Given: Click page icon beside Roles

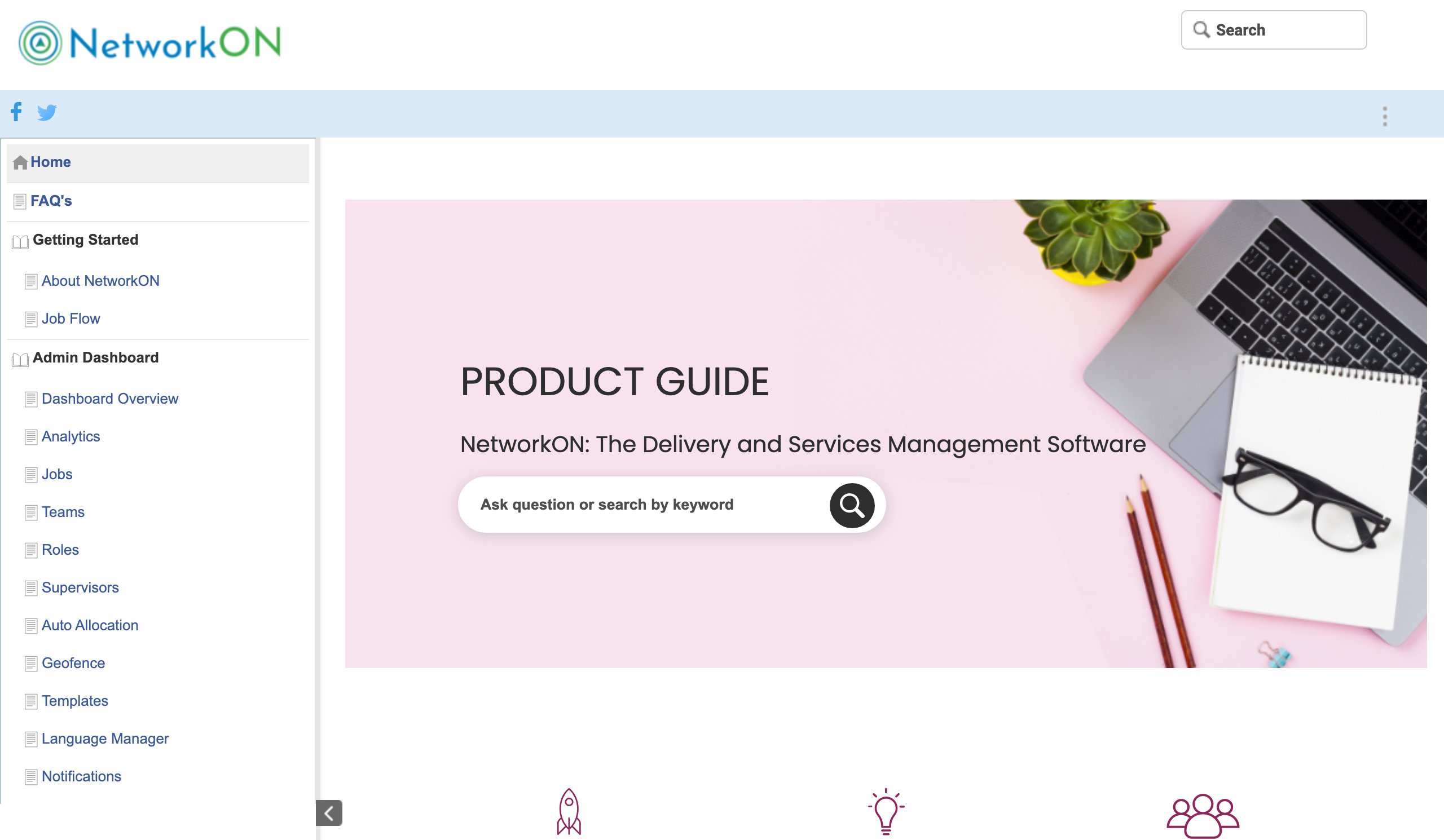Looking at the screenshot, I should pyautogui.click(x=31, y=551).
